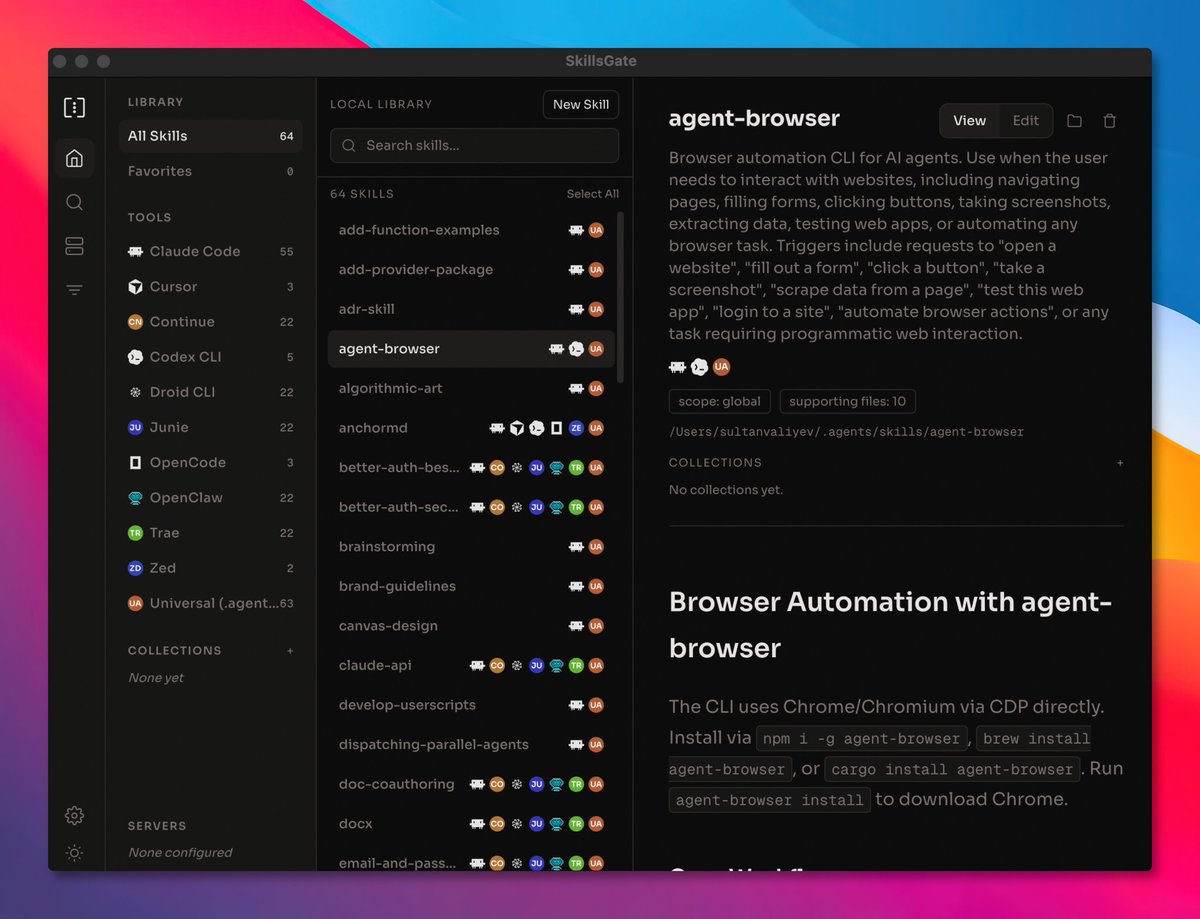Select adr-skill in list
The image size is (1200, 919).
tap(471, 309)
